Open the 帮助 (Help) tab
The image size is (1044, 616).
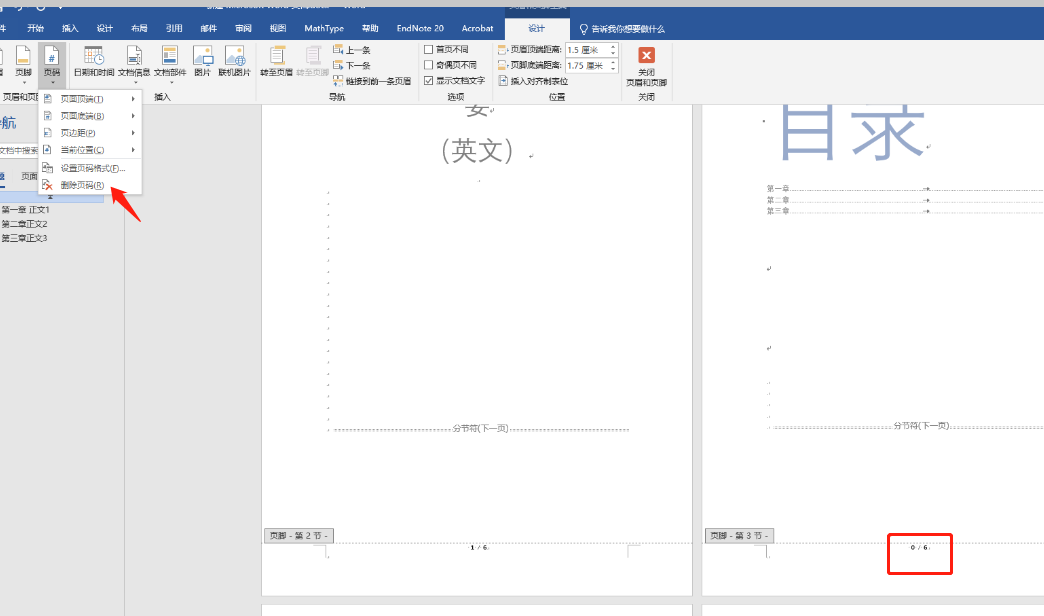[370, 28]
